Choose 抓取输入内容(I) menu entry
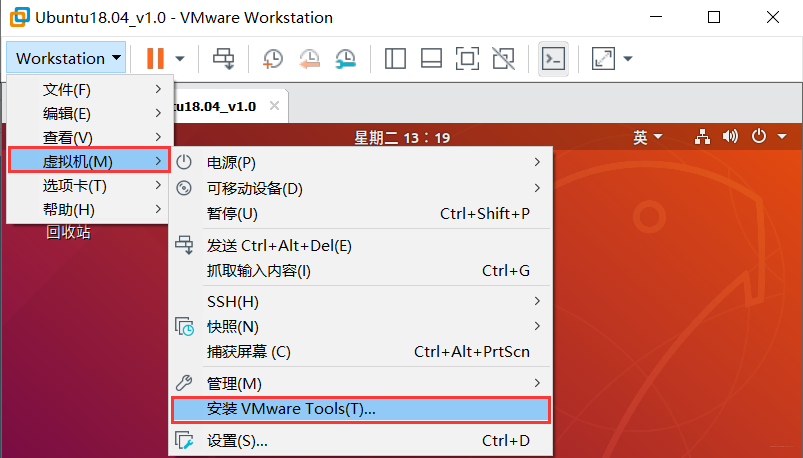 361,270
